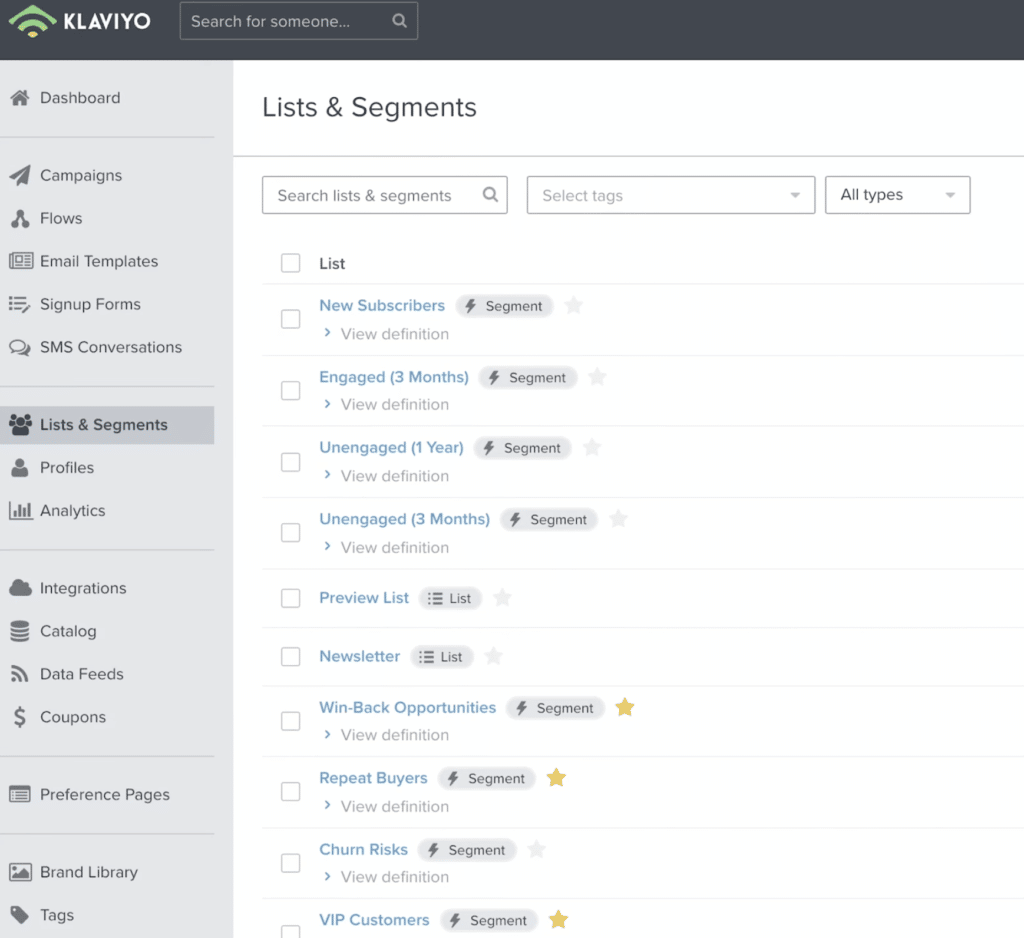Click the Dashboard home icon
Viewport: 1024px width, 938px height.
click(x=19, y=98)
